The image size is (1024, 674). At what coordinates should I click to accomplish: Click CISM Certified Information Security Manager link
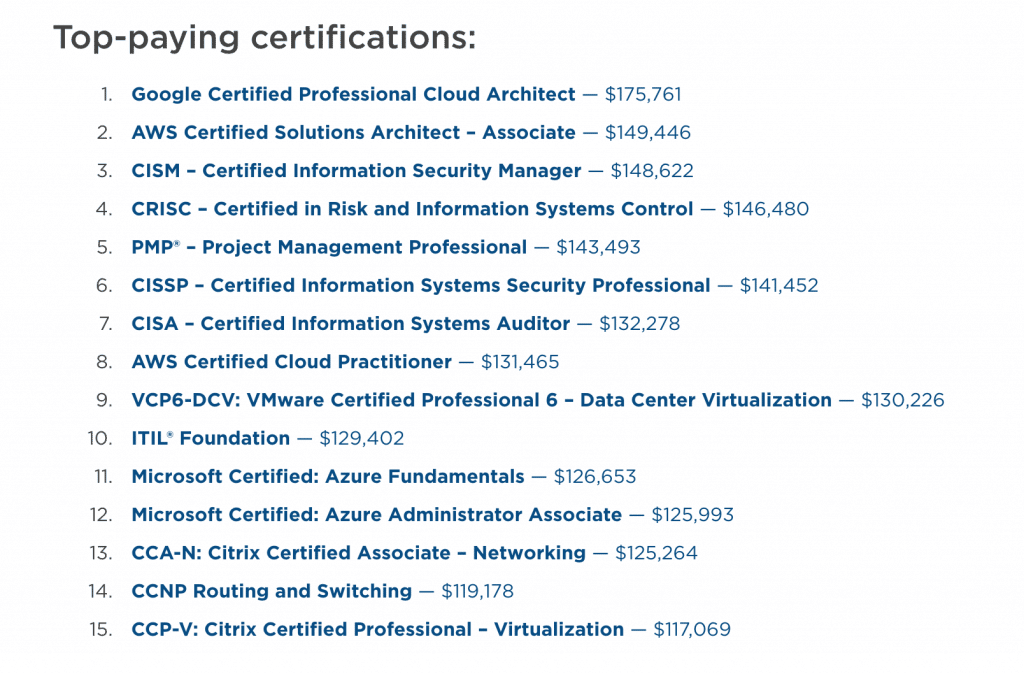click(356, 171)
